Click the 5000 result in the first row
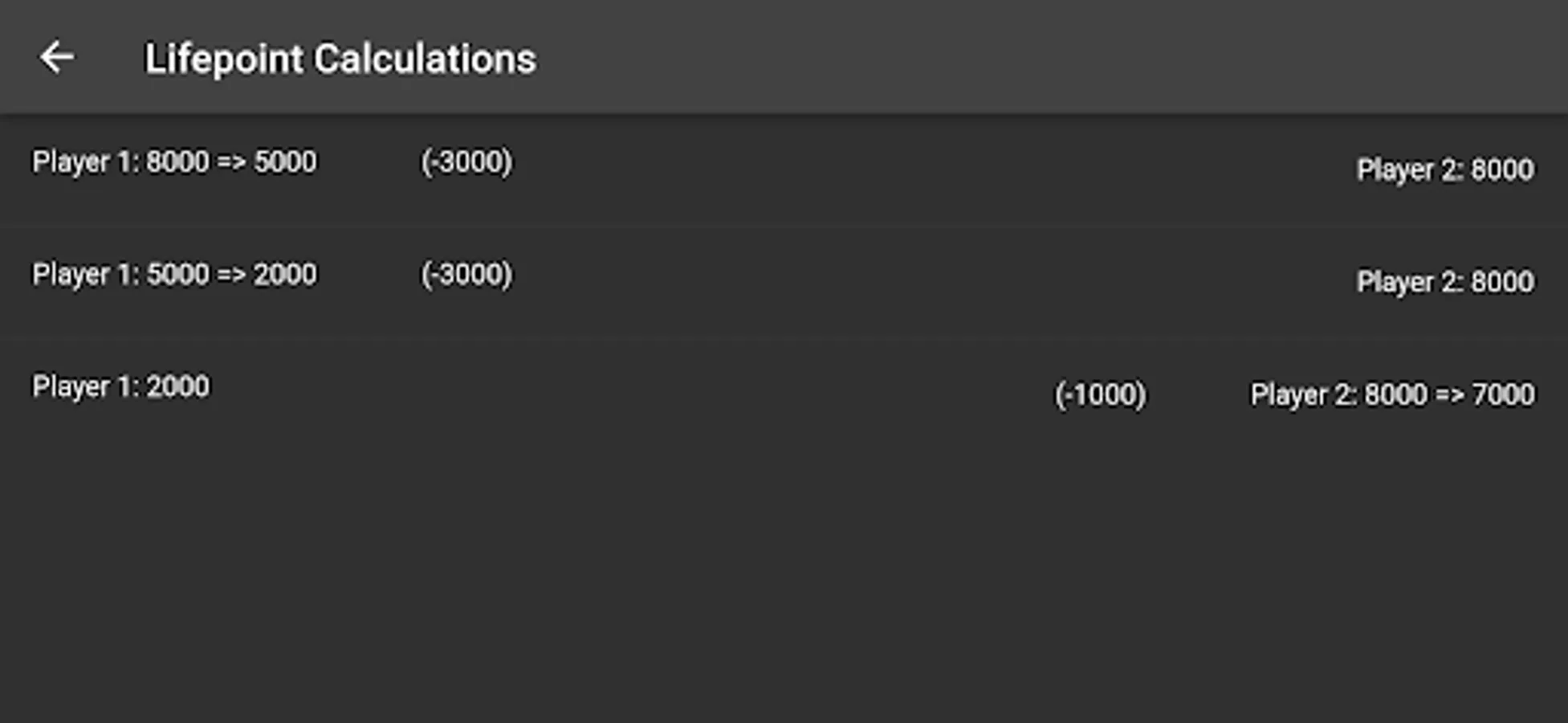 click(285, 162)
